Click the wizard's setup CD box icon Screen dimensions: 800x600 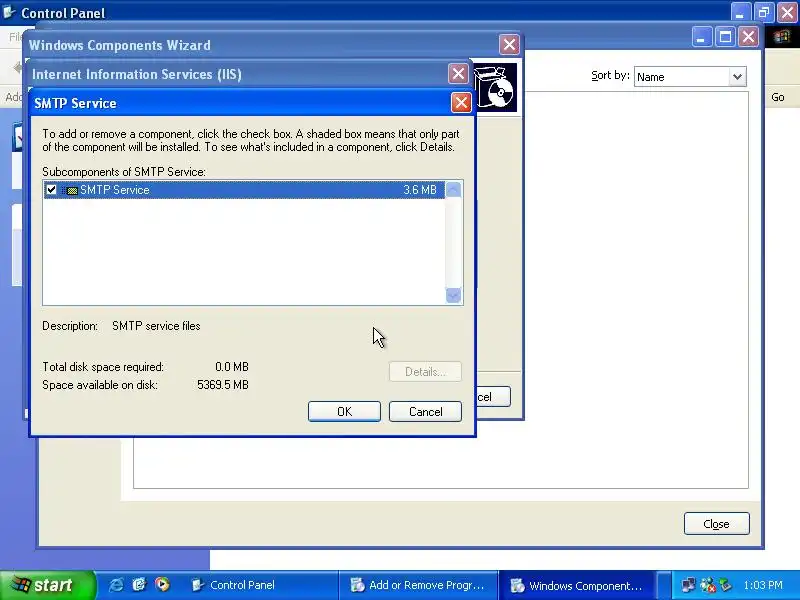pyautogui.click(x=494, y=87)
